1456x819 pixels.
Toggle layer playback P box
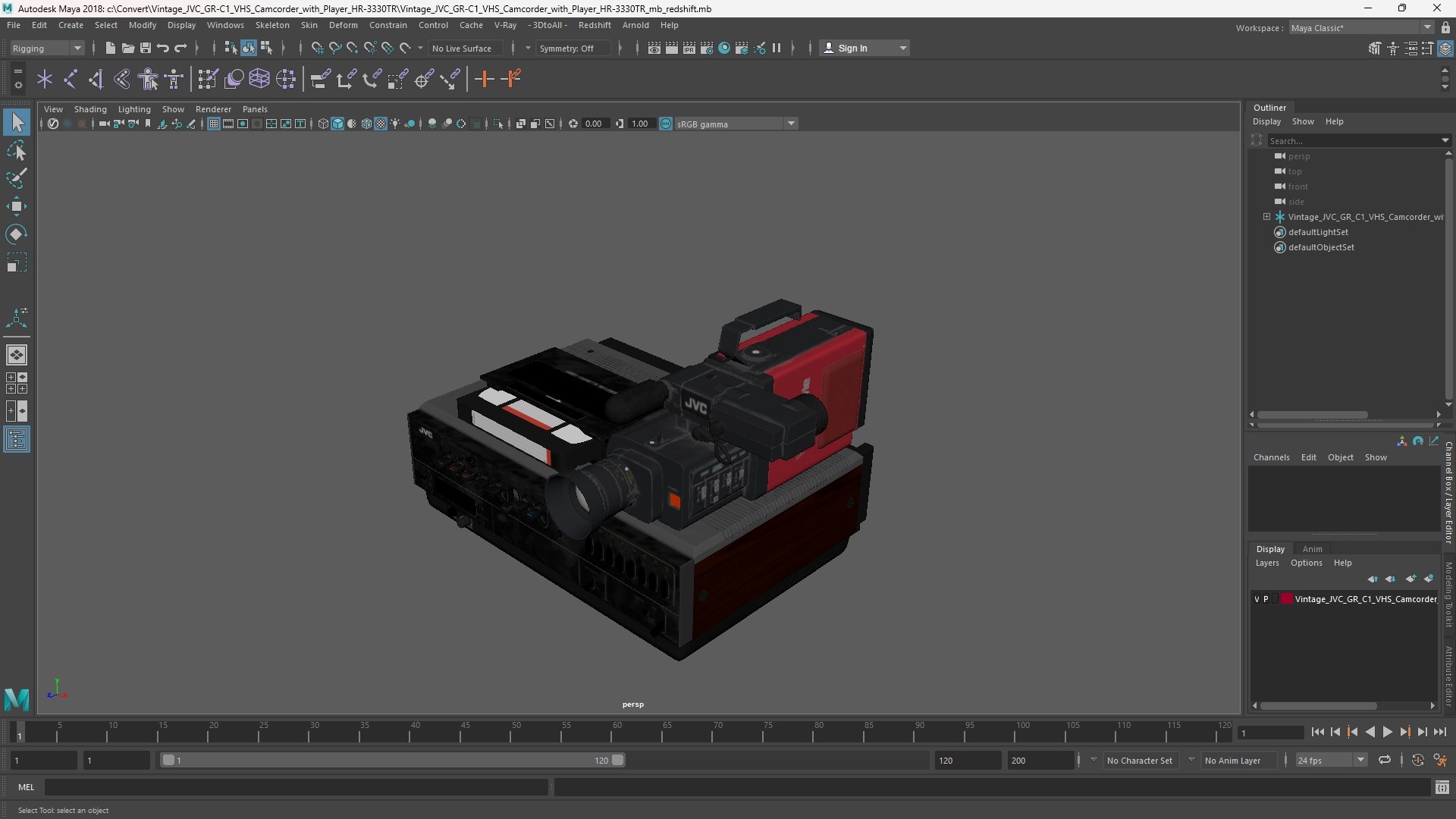[x=1266, y=599]
